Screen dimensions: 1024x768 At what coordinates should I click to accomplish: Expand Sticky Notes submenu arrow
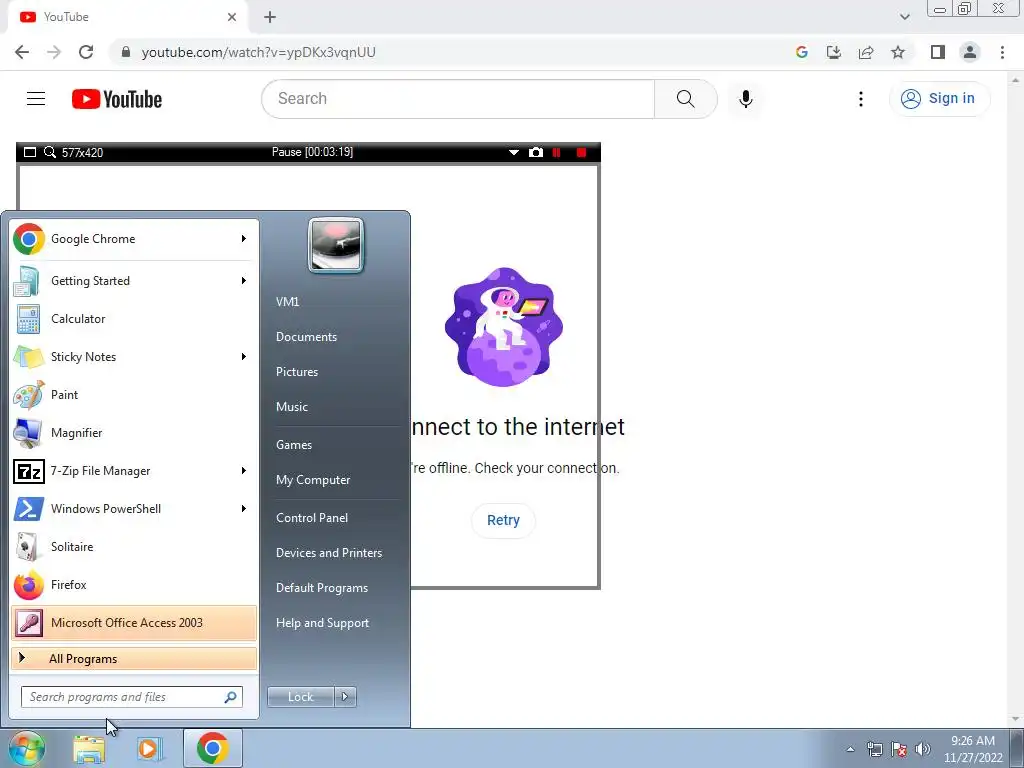[244, 357]
